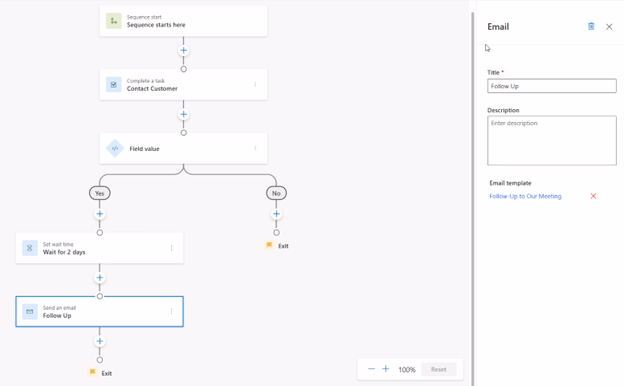
Task: Reset the canvas zoom
Action: coord(439,369)
